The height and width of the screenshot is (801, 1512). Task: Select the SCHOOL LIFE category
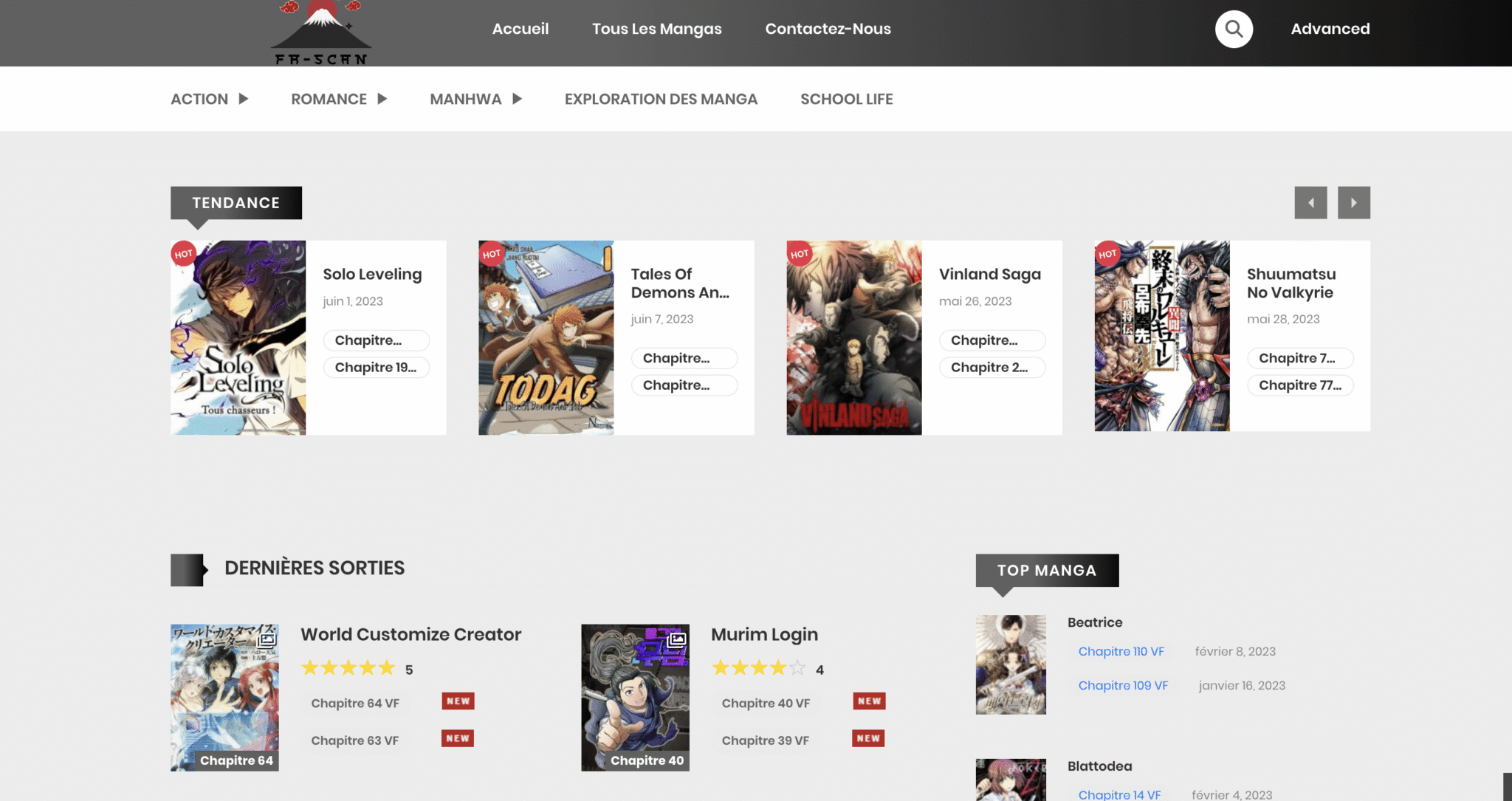[x=846, y=99]
